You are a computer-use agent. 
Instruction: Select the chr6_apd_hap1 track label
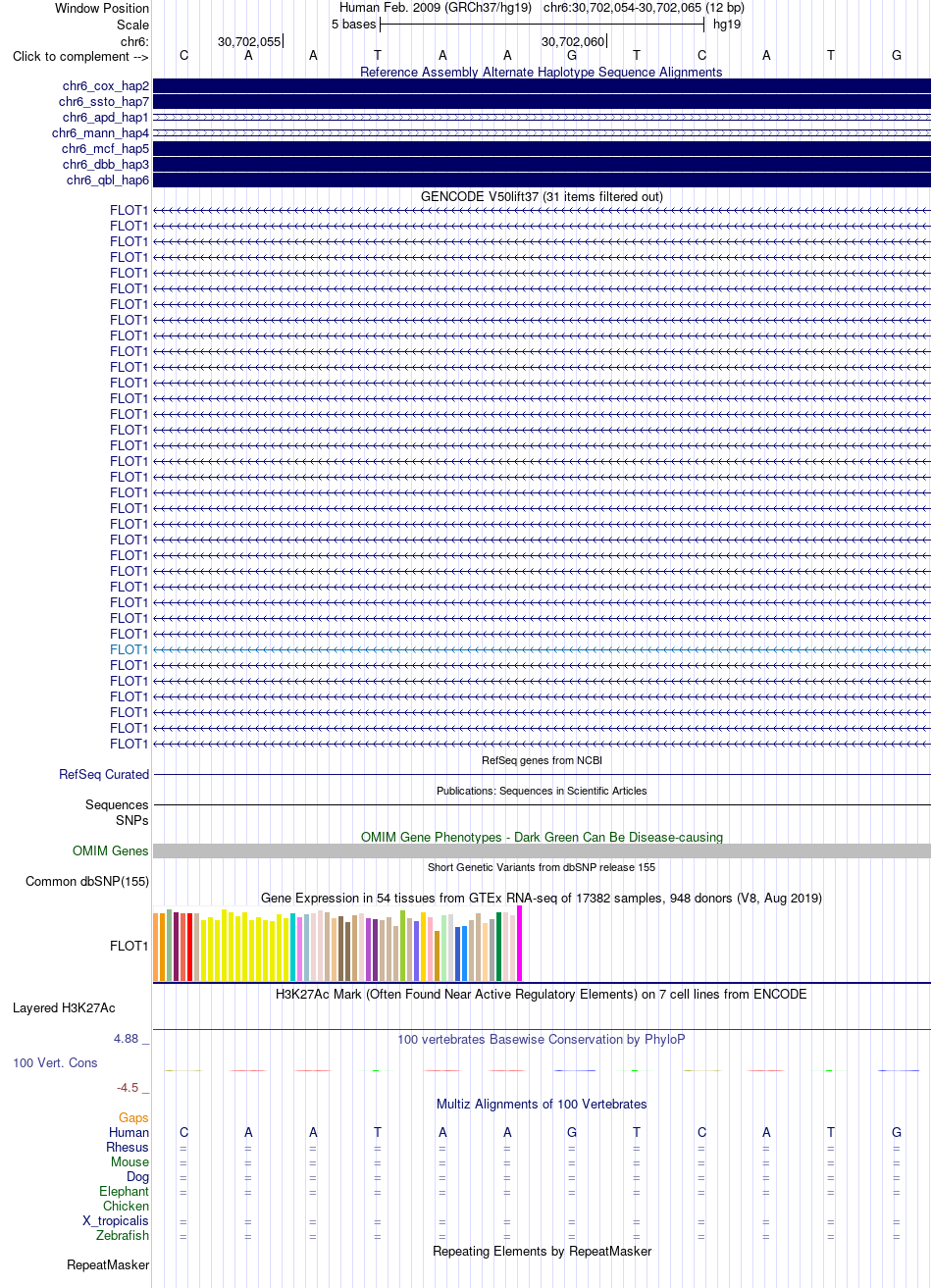pyautogui.click(x=104, y=118)
